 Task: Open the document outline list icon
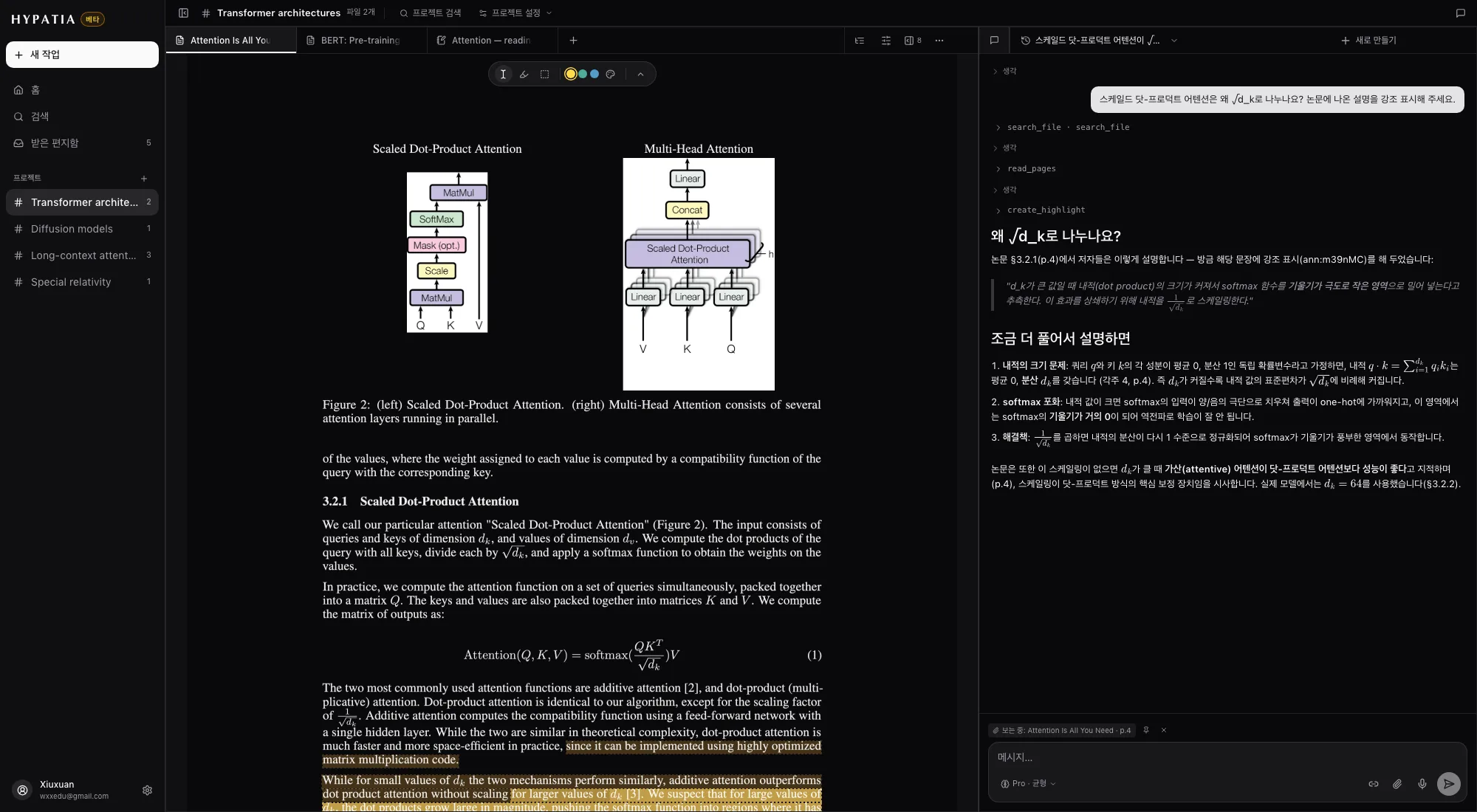tap(860, 41)
